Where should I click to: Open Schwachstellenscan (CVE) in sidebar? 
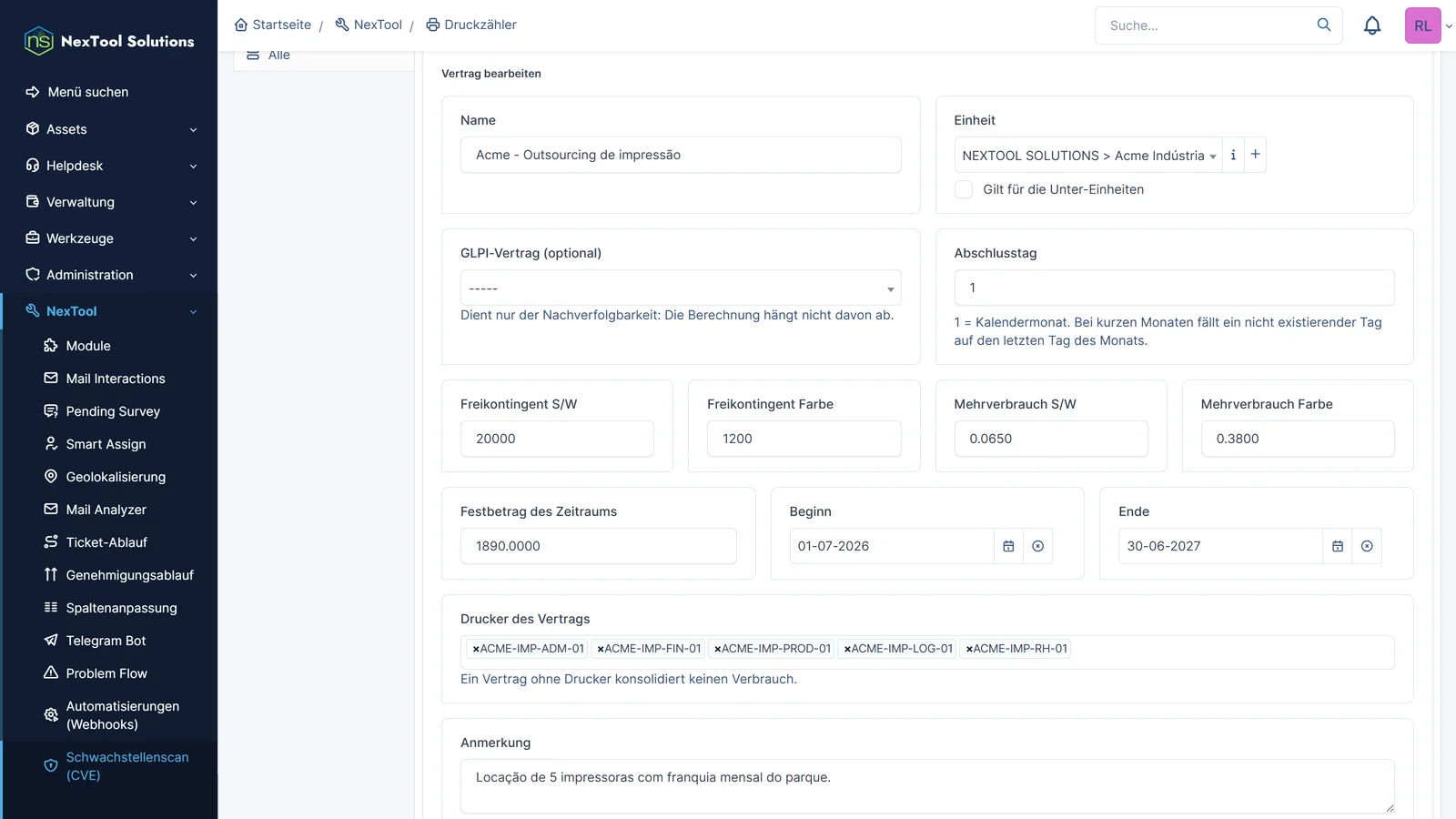[x=118, y=766]
